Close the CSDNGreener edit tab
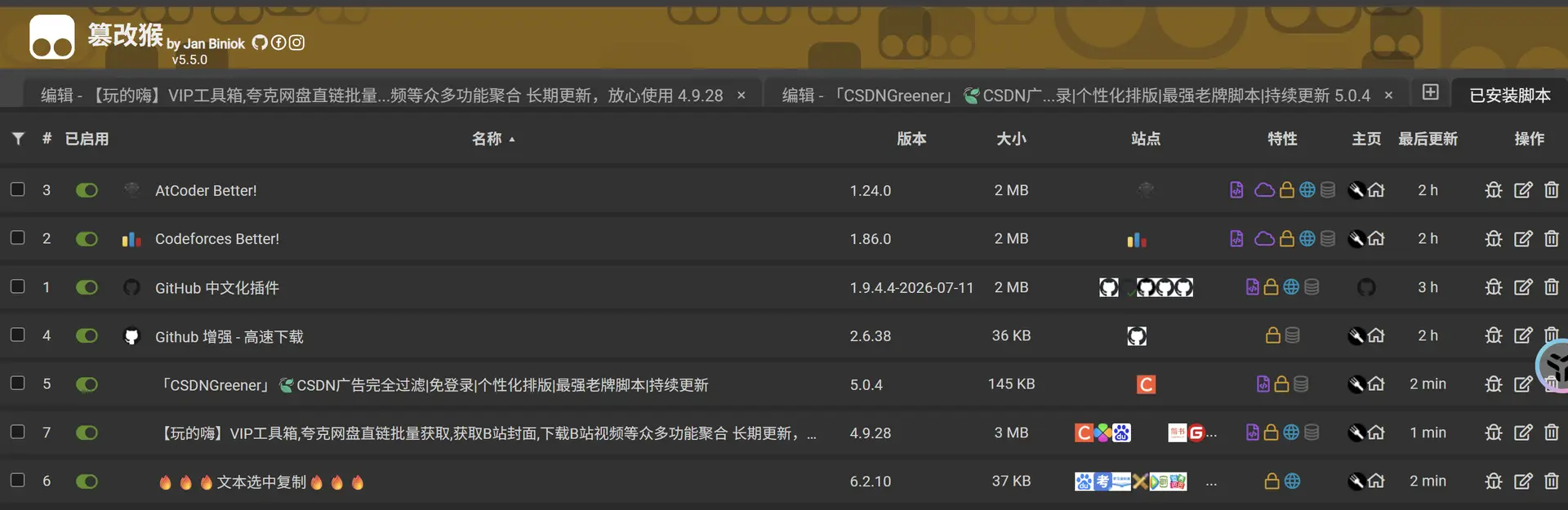Viewport: 1568px width, 510px height. [x=1388, y=95]
